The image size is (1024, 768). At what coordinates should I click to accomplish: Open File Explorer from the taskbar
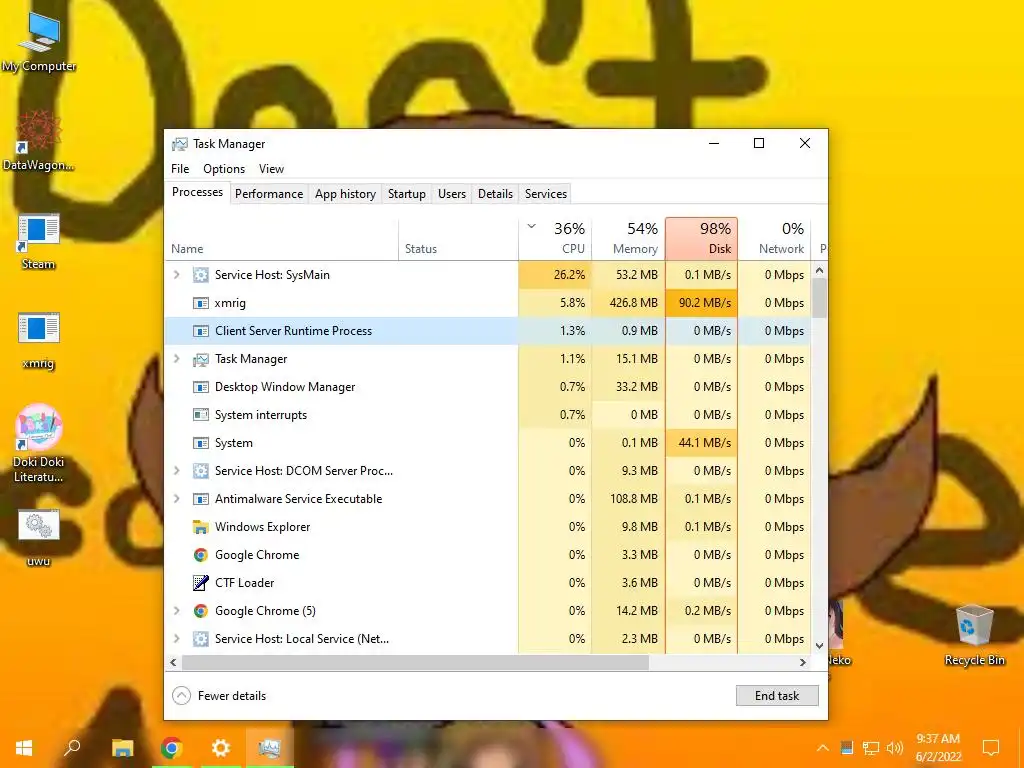[x=122, y=748]
